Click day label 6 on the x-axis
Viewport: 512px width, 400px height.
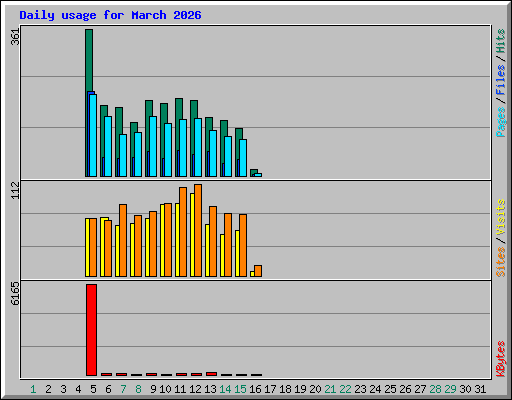(x=108, y=389)
